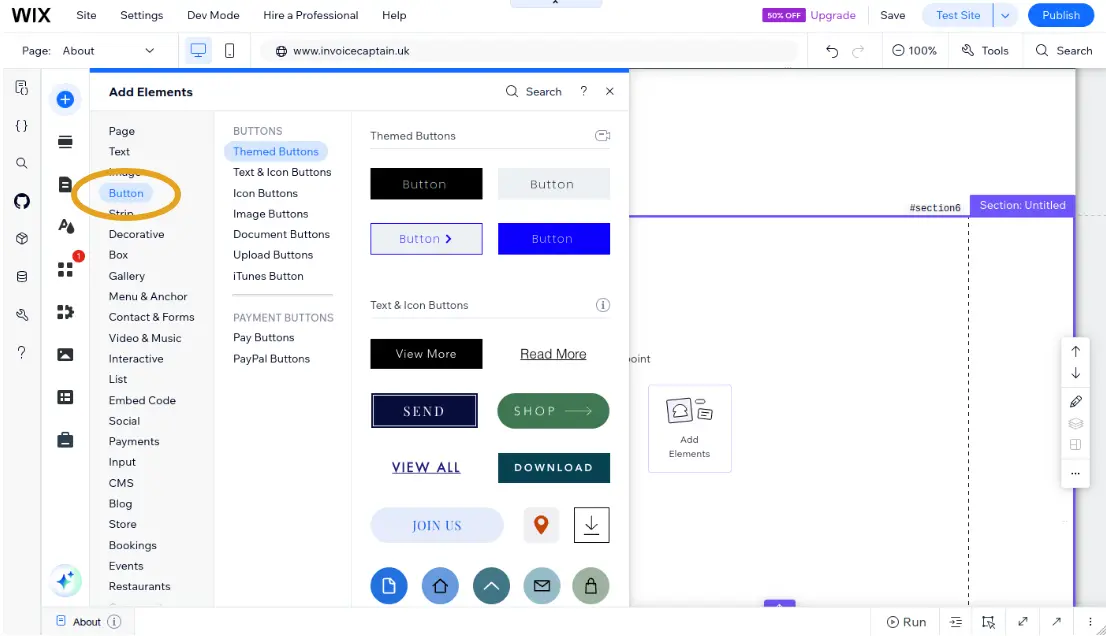Open the GitHub icon in left sidebar
The height and width of the screenshot is (636, 1106).
22,201
